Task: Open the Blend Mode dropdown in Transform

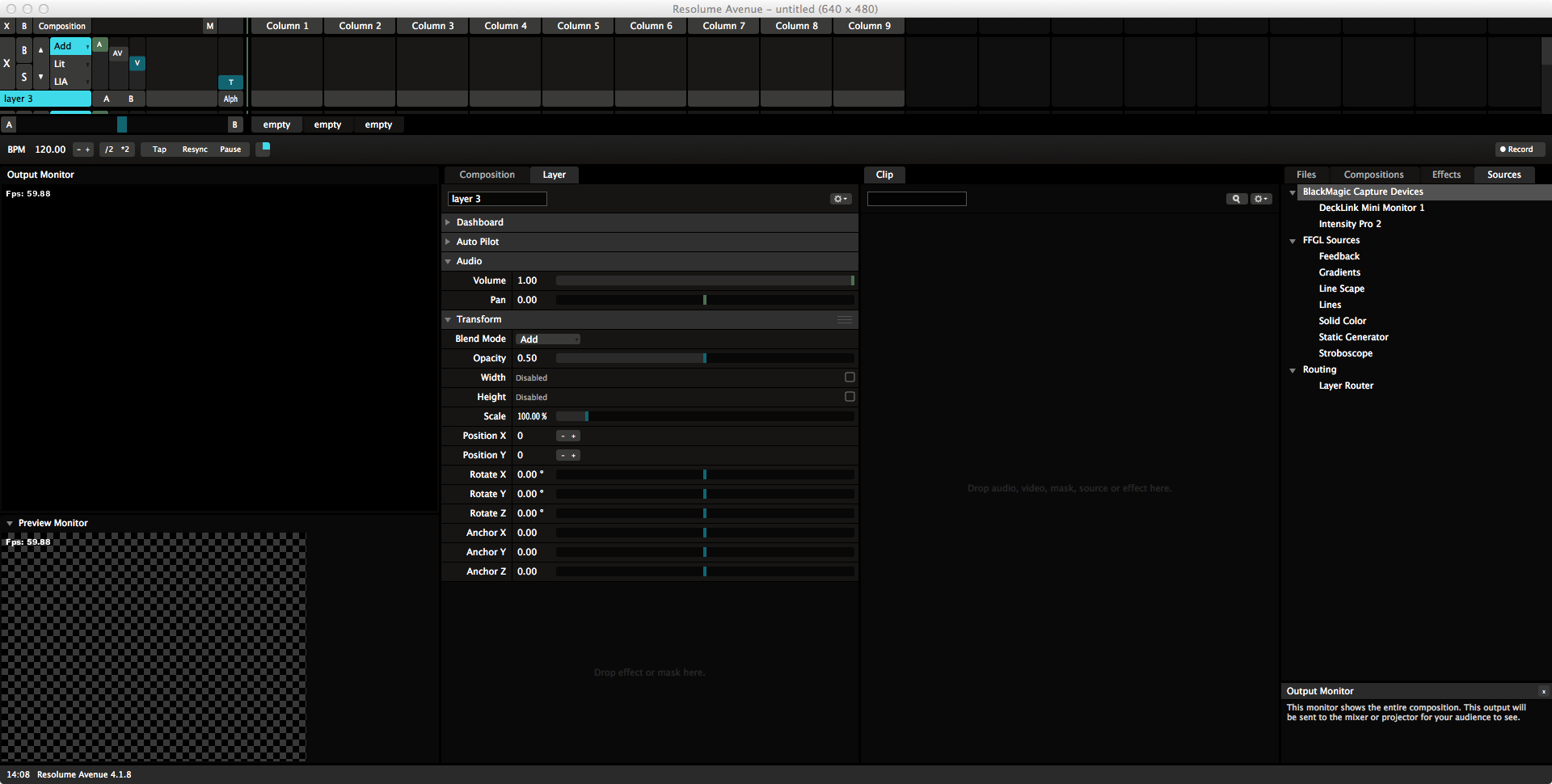Action: [548, 339]
